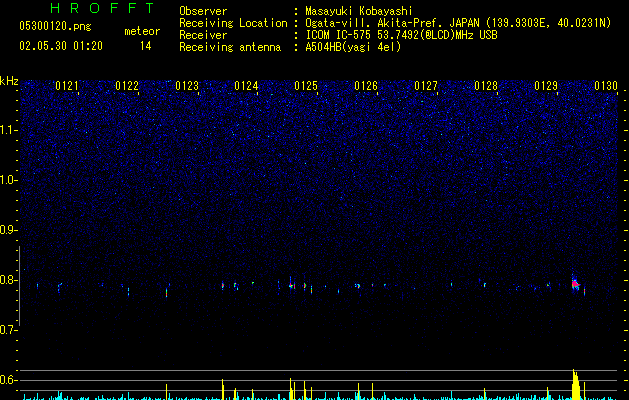629x400 pixels.
Task: Click the Observer label
Action: tap(203, 11)
